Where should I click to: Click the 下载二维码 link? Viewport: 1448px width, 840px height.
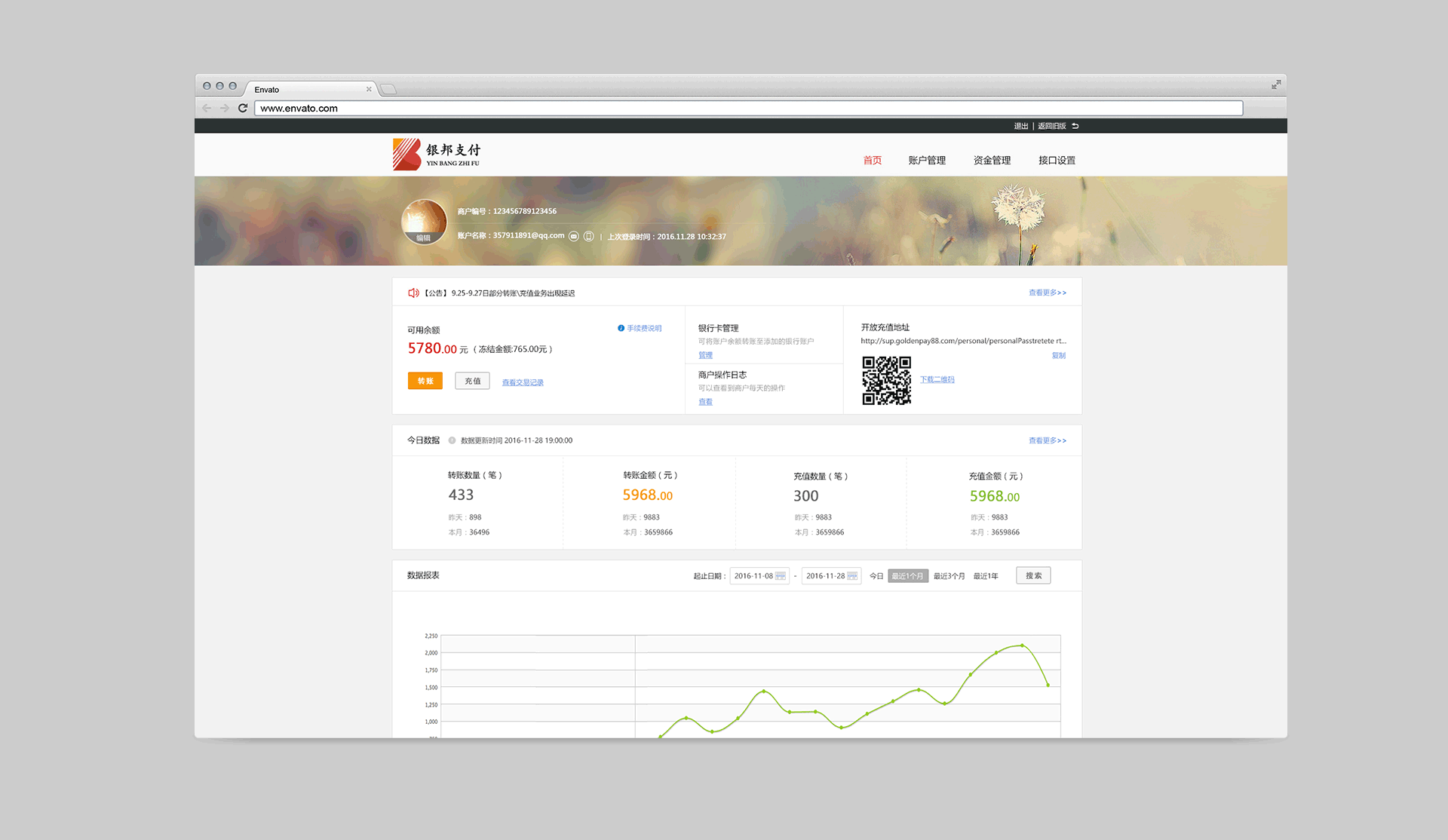(937, 379)
